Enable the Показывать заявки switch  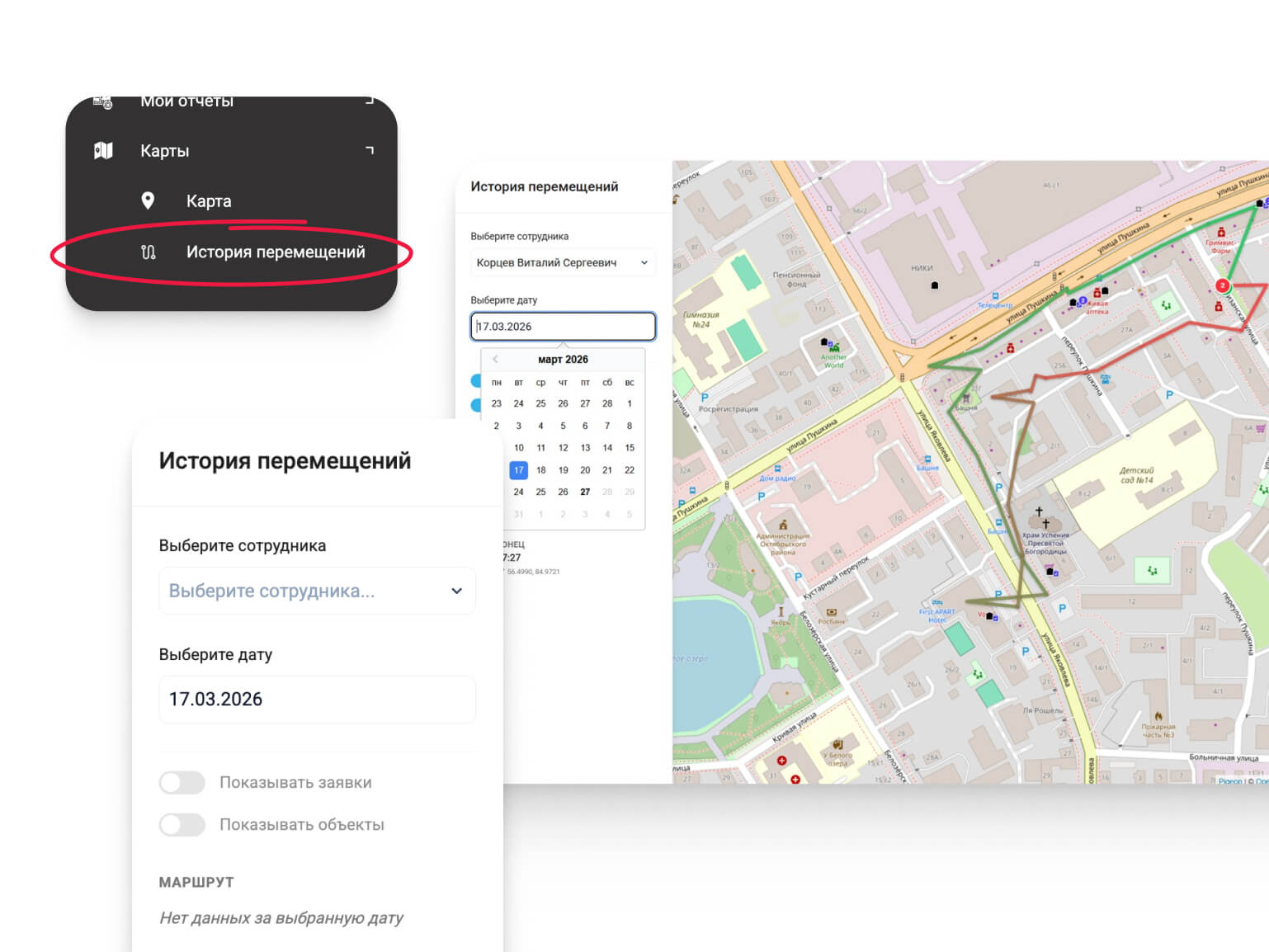point(182,782)
